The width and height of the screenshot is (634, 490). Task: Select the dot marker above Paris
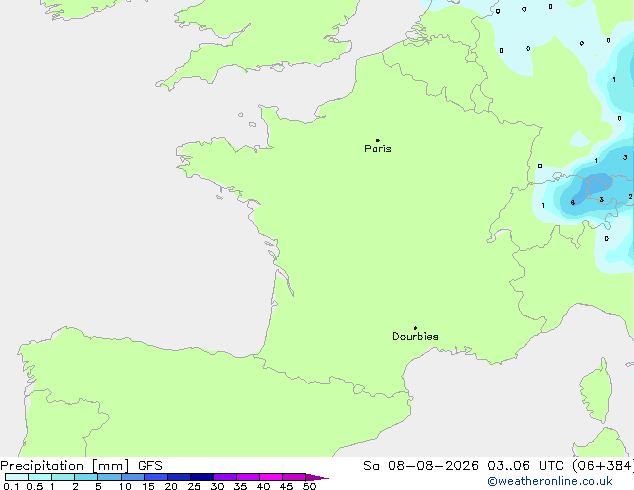pyautogui.click(x=378, y=140)
